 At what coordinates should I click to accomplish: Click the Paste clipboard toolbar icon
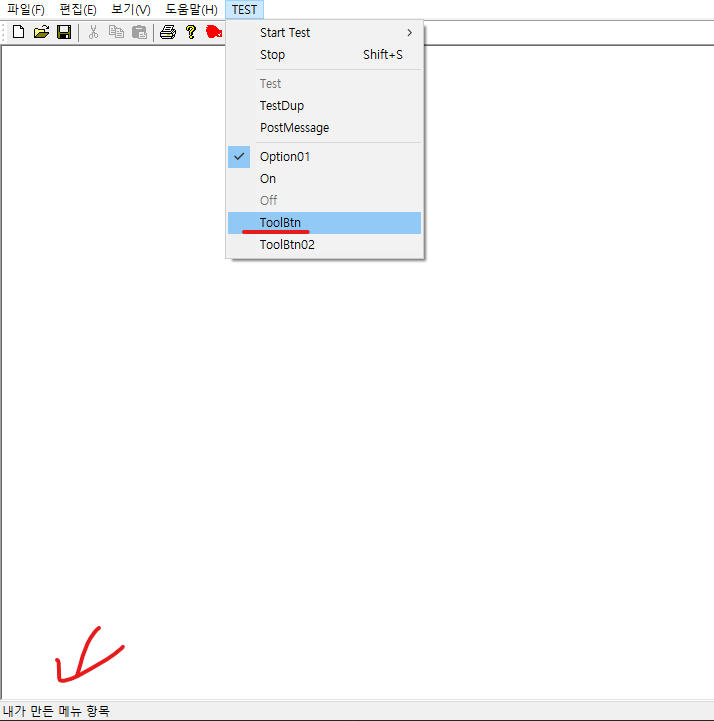(x=139, y=32)
